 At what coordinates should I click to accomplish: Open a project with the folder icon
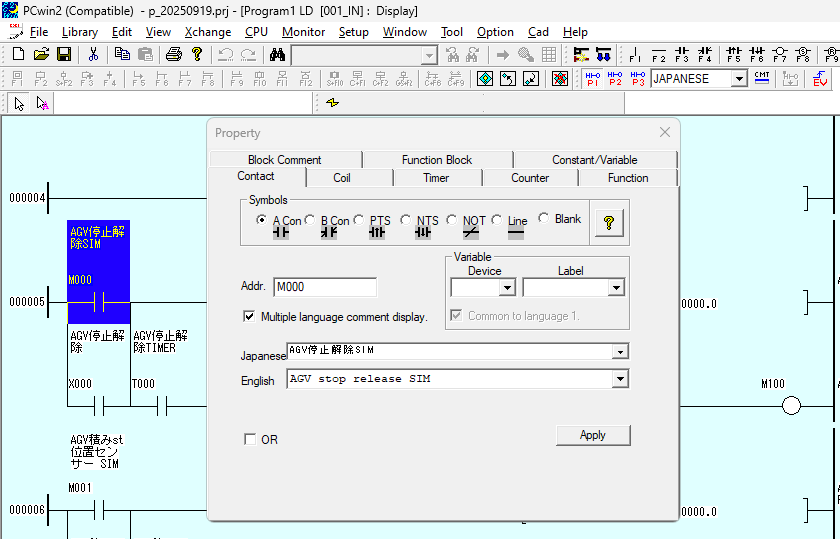[41, 54]
